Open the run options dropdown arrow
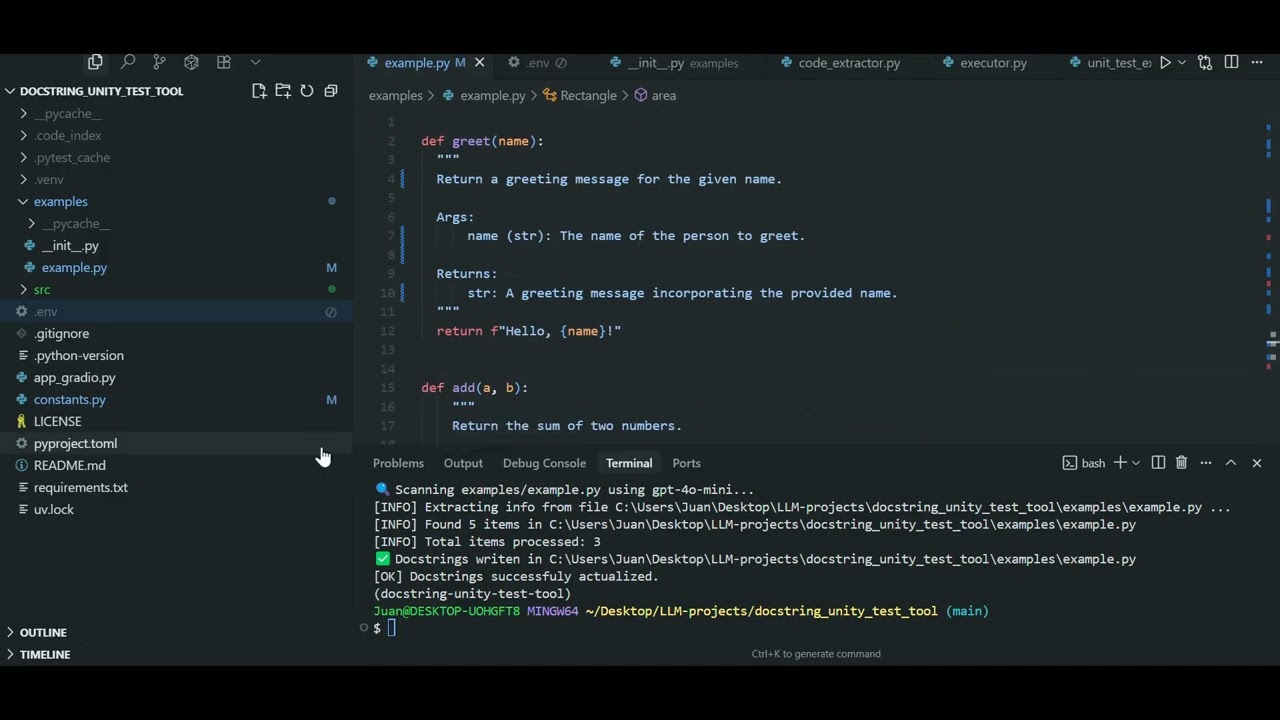The width and height of the screenshot is (1280, 720). click(1181, 62)
